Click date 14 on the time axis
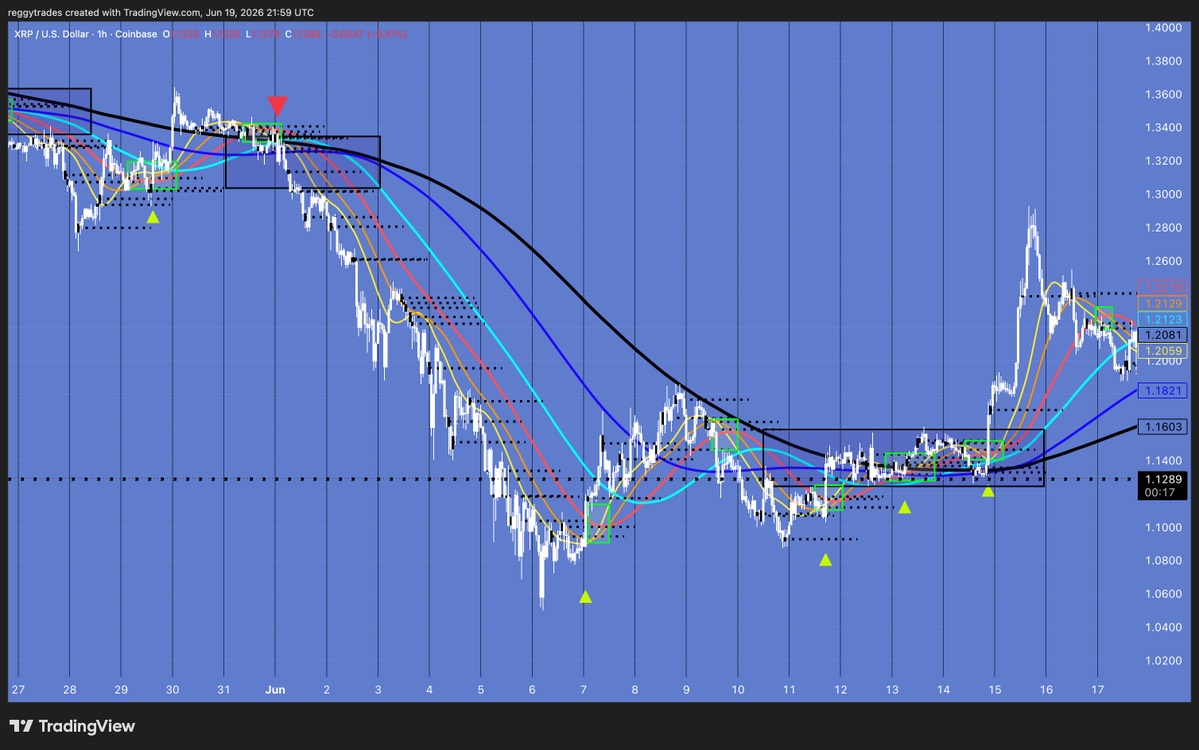1199x750 pixels. tap(944, 690)
